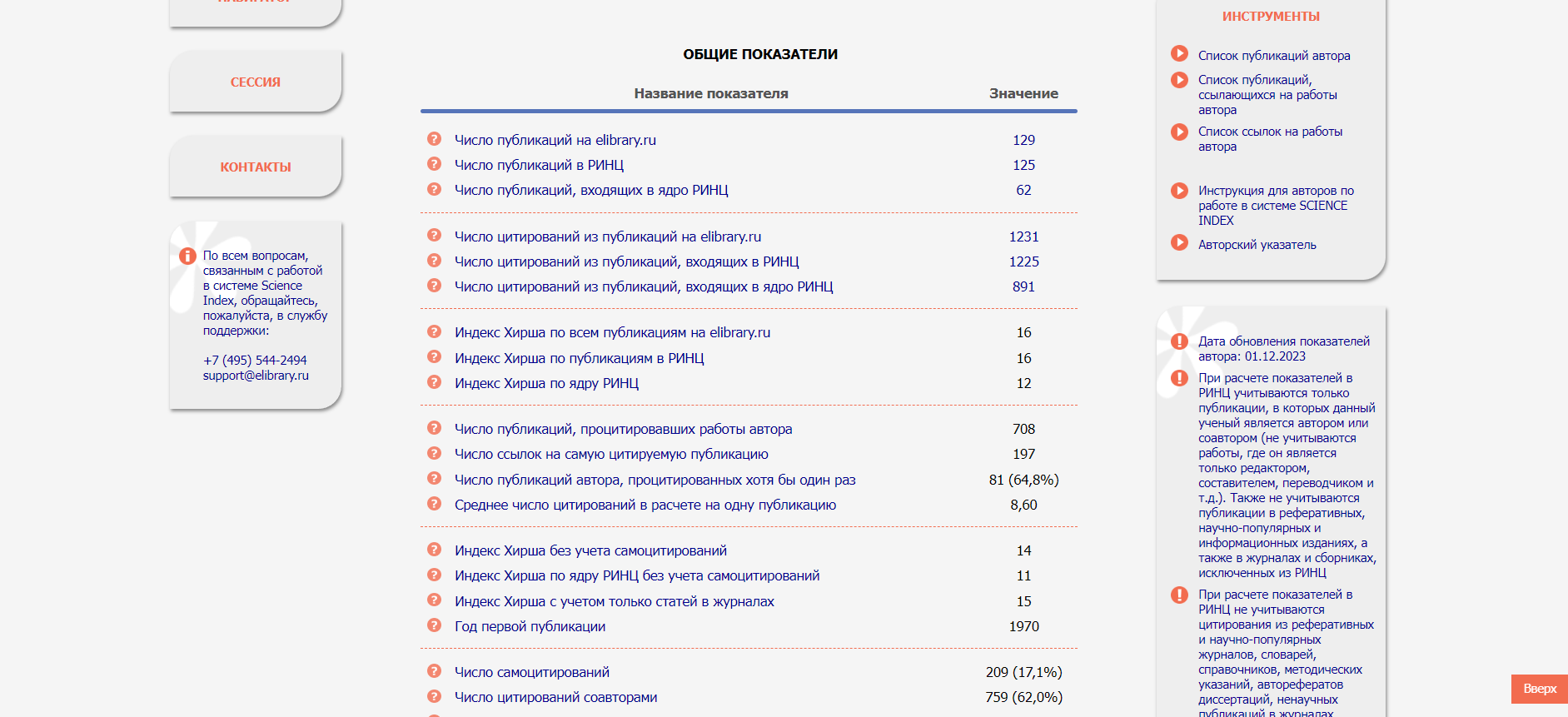Screen dimensions: 1568x717
Task: Click help icon for 'Среднее число цитирований' row
Action: [434, 504]
